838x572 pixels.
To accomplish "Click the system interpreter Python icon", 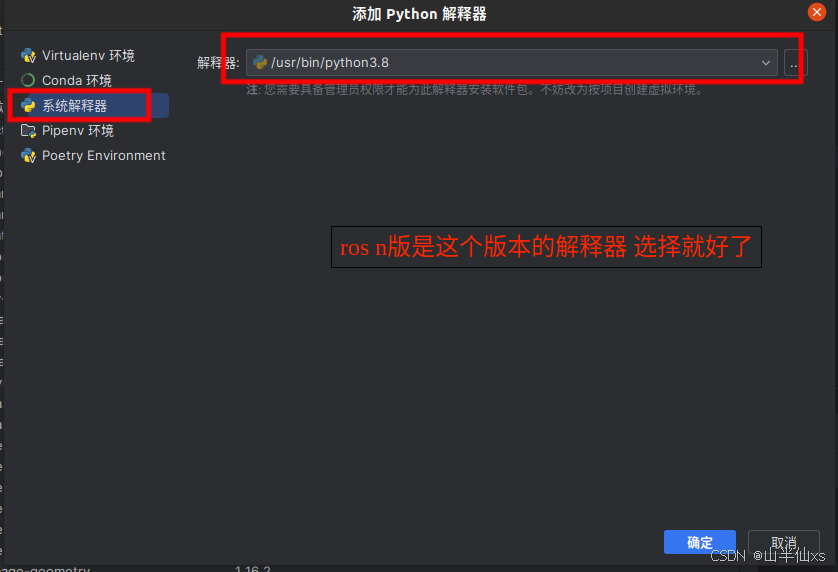I will coord(28,105).
